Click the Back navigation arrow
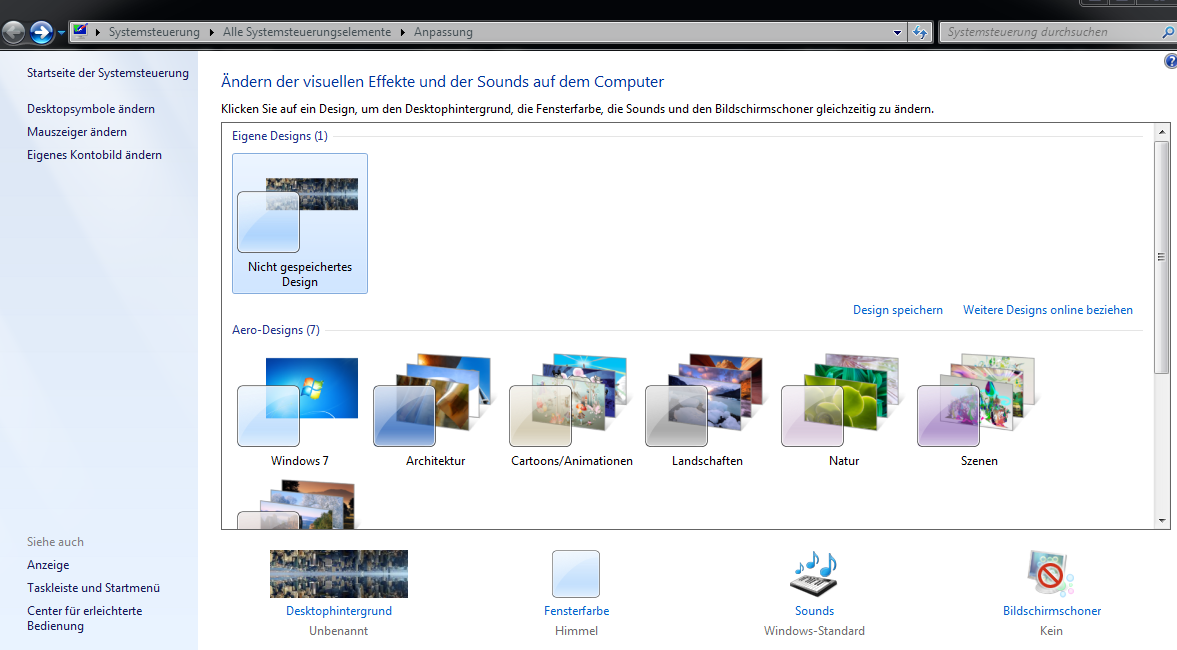The height and width of the screenshot is (650, 1177). (x=14, y=32)
